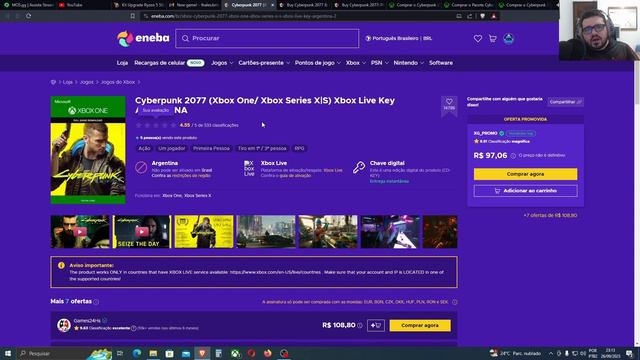Expand the Cartões-presente menu
640x360 pixels.
coord(264,63)
